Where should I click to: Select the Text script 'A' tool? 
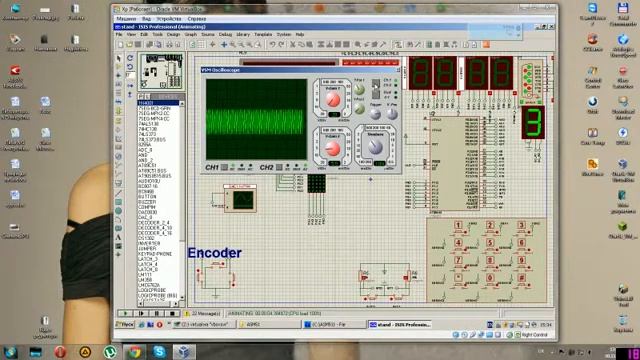(118, 237)
